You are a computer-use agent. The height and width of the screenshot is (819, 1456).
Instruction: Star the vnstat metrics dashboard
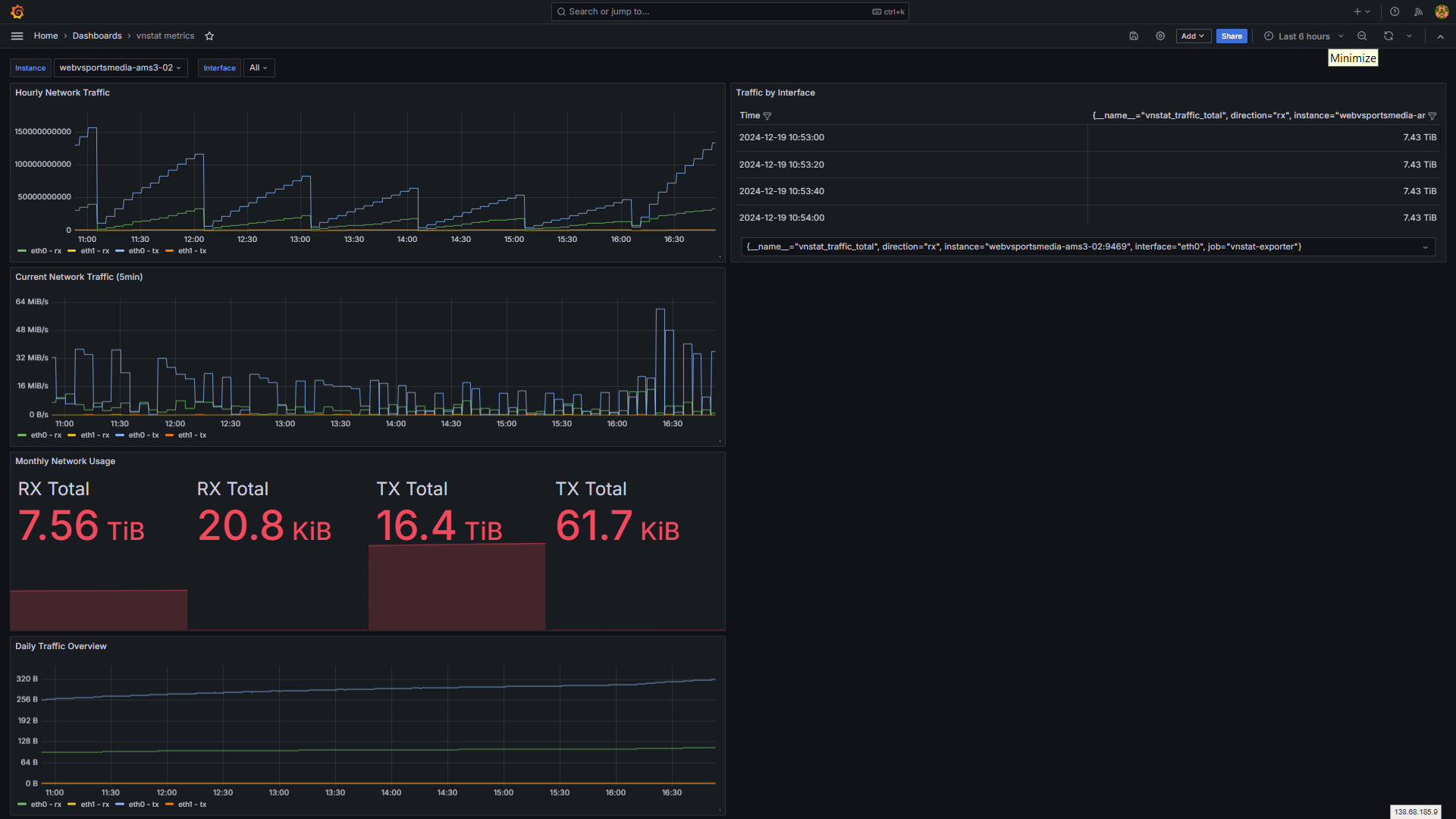tap(209, 36)
